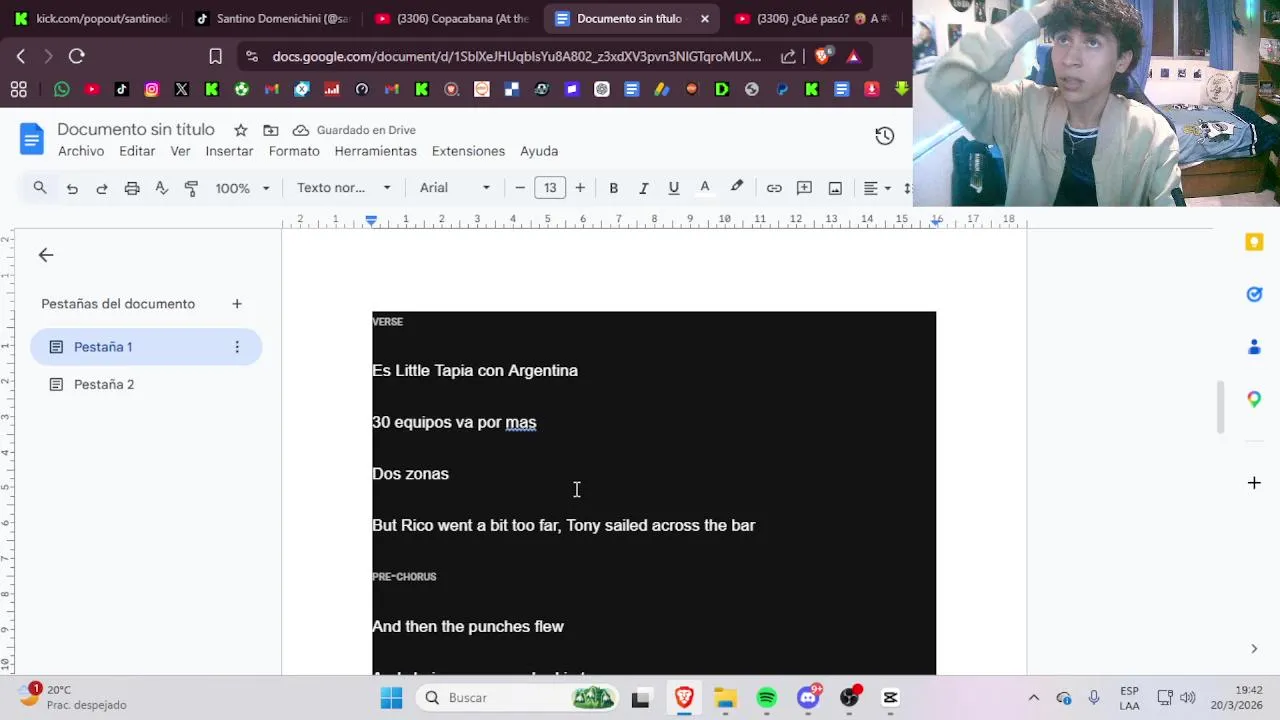Open the Arial font family dropdown
The image size is (1280, 720).
pyautogui.click(x=455, y=188)
